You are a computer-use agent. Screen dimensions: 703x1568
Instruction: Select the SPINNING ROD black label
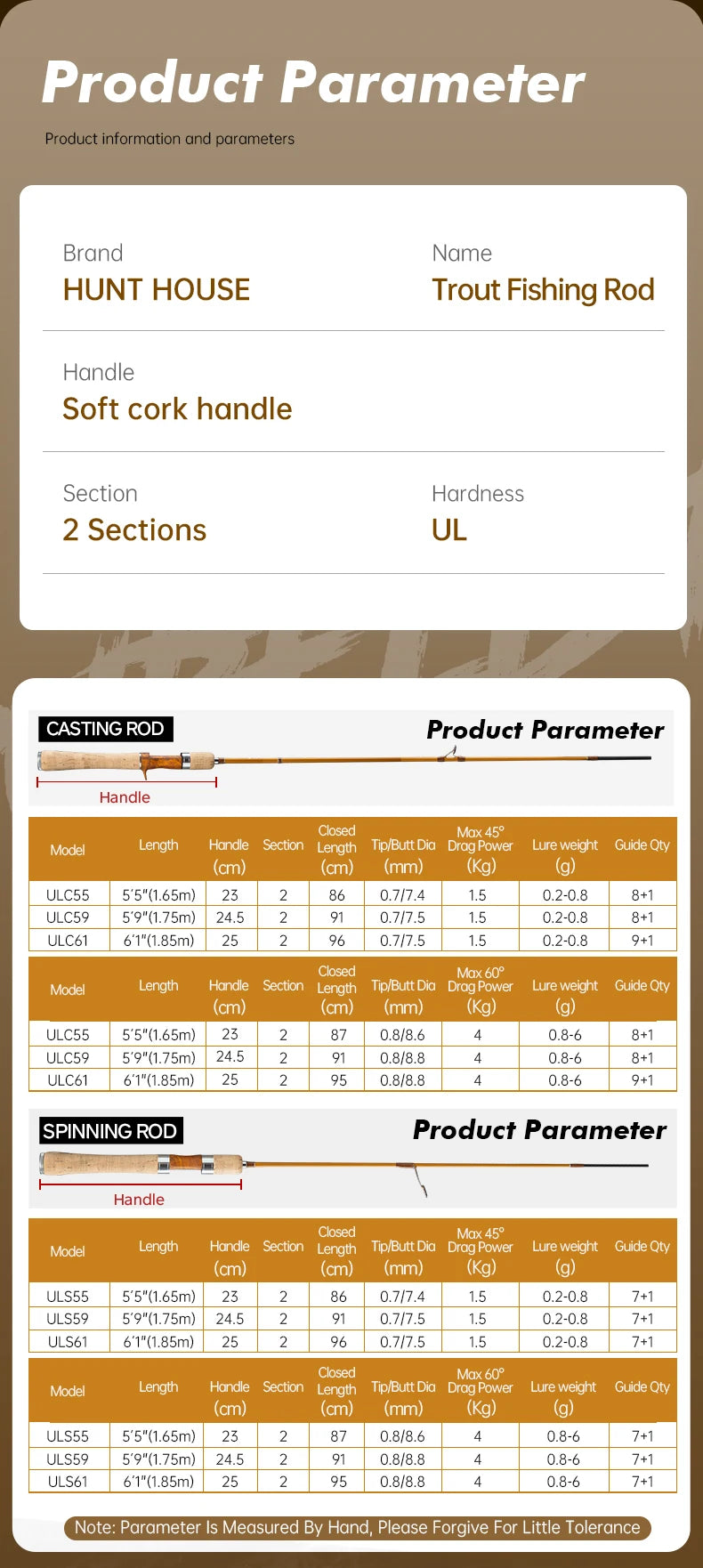(x=110, y=1131)
